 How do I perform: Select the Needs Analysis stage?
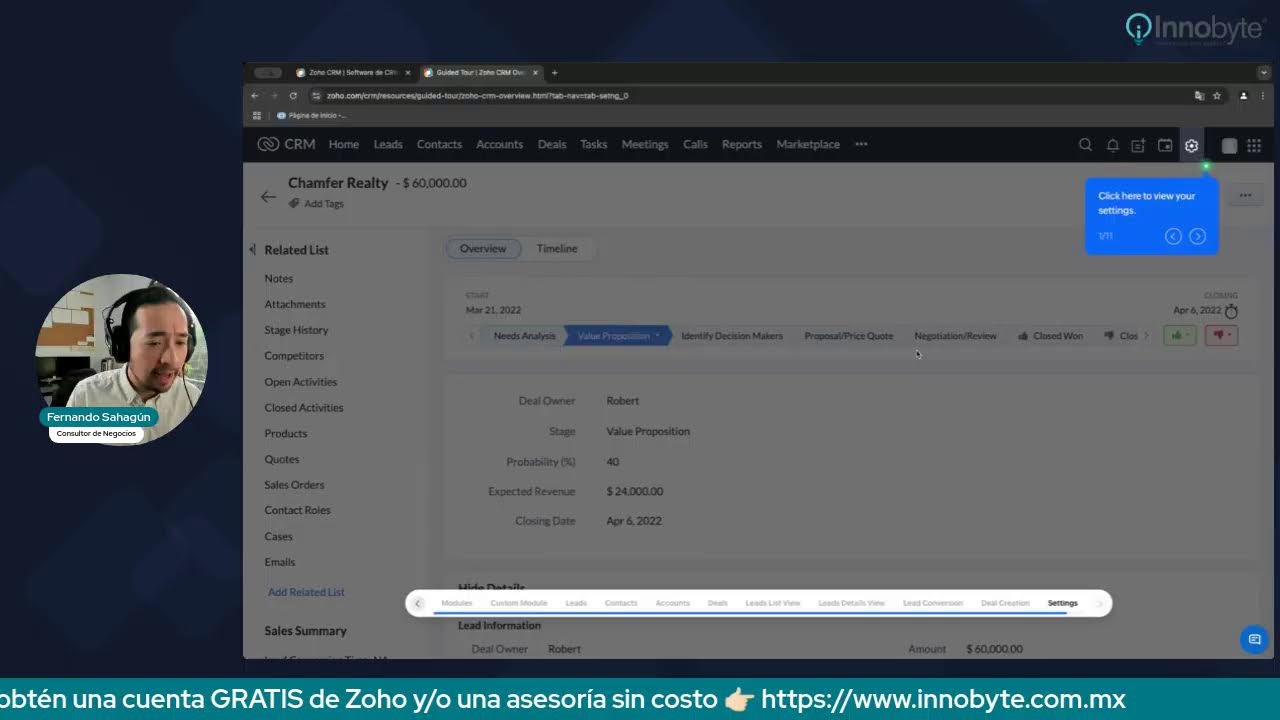click(524, 336)
